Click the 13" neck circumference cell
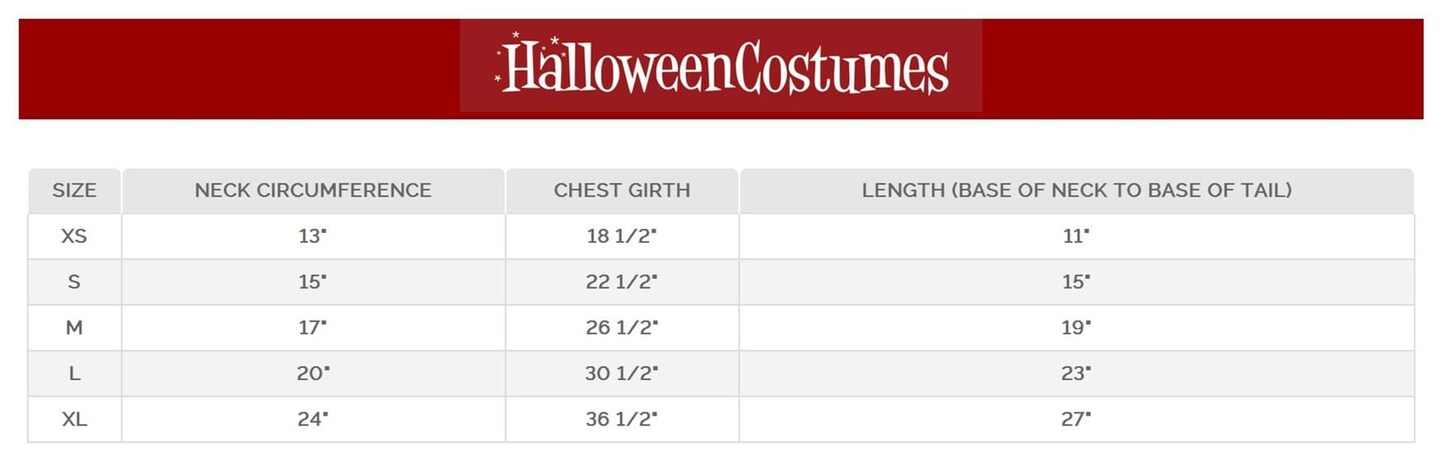The height and width of the screenshot is (470, 1440). (x=313, y=236)
